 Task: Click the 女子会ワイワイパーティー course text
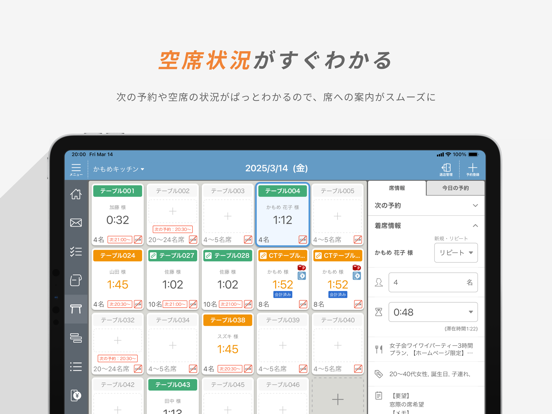tap(431, 349)
